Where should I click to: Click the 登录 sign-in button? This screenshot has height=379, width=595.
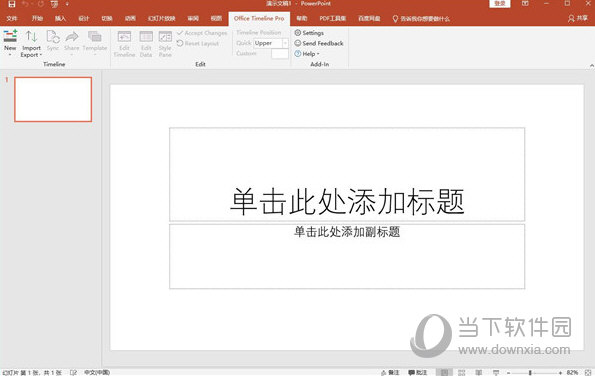[x=500, y=3]
